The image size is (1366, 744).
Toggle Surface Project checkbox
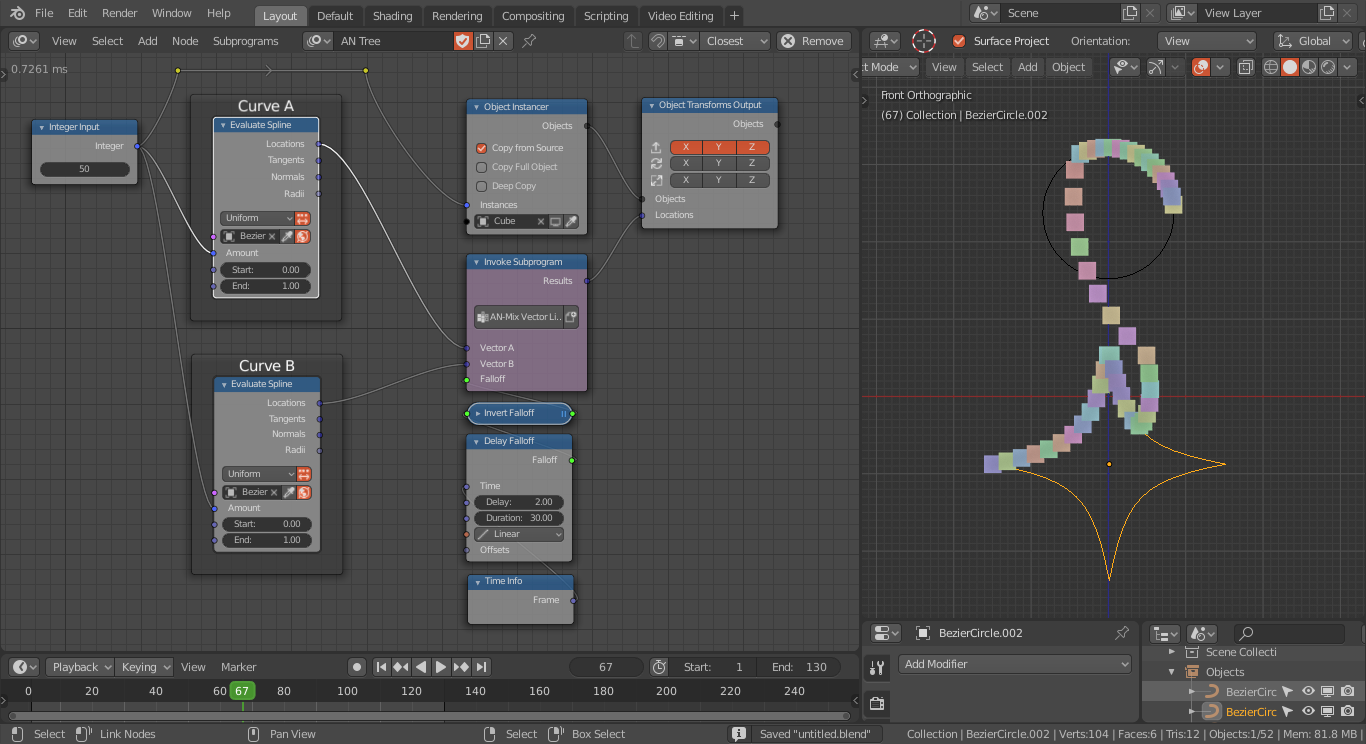(x=959, y=41)
